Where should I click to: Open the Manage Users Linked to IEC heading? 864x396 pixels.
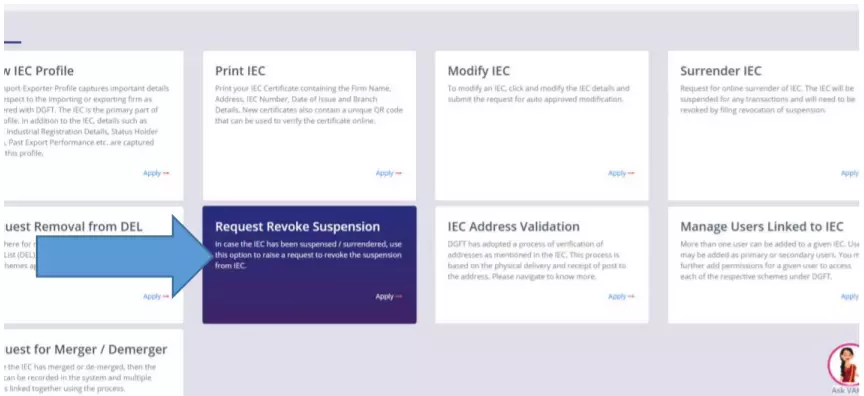pyautogui.click(x=762, y=226)
